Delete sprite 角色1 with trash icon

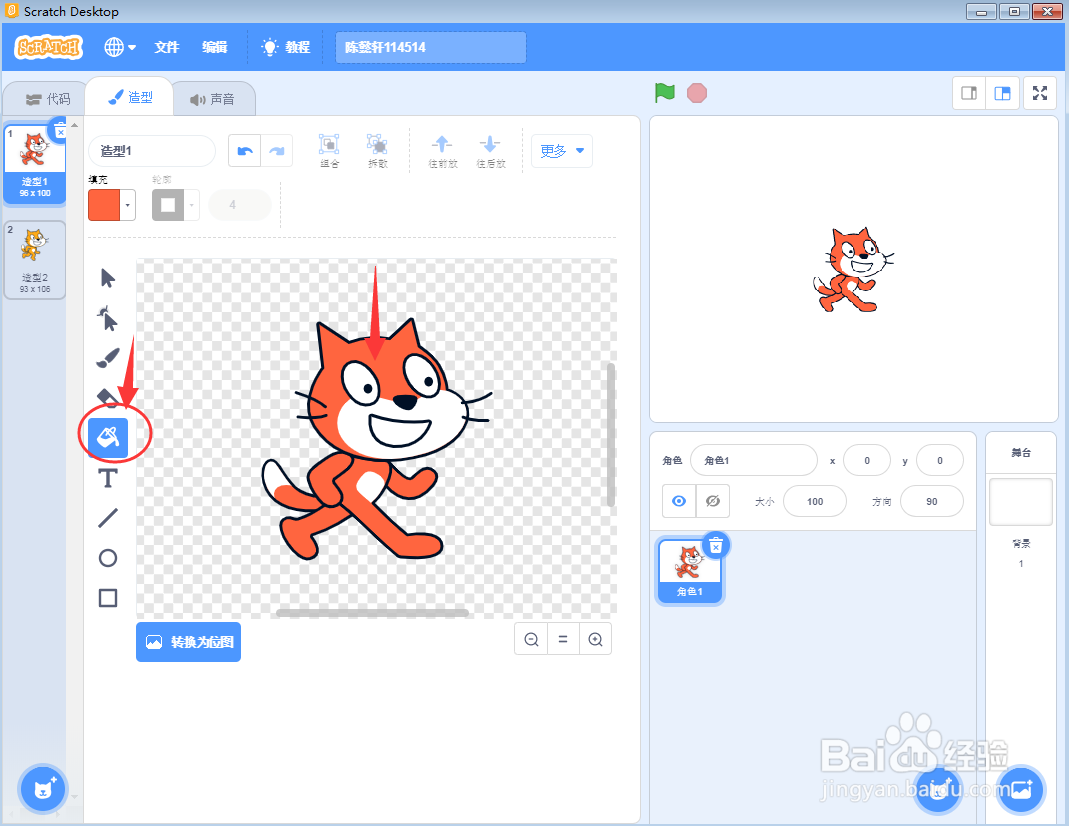pyautogui.click(x=716, y=545)
